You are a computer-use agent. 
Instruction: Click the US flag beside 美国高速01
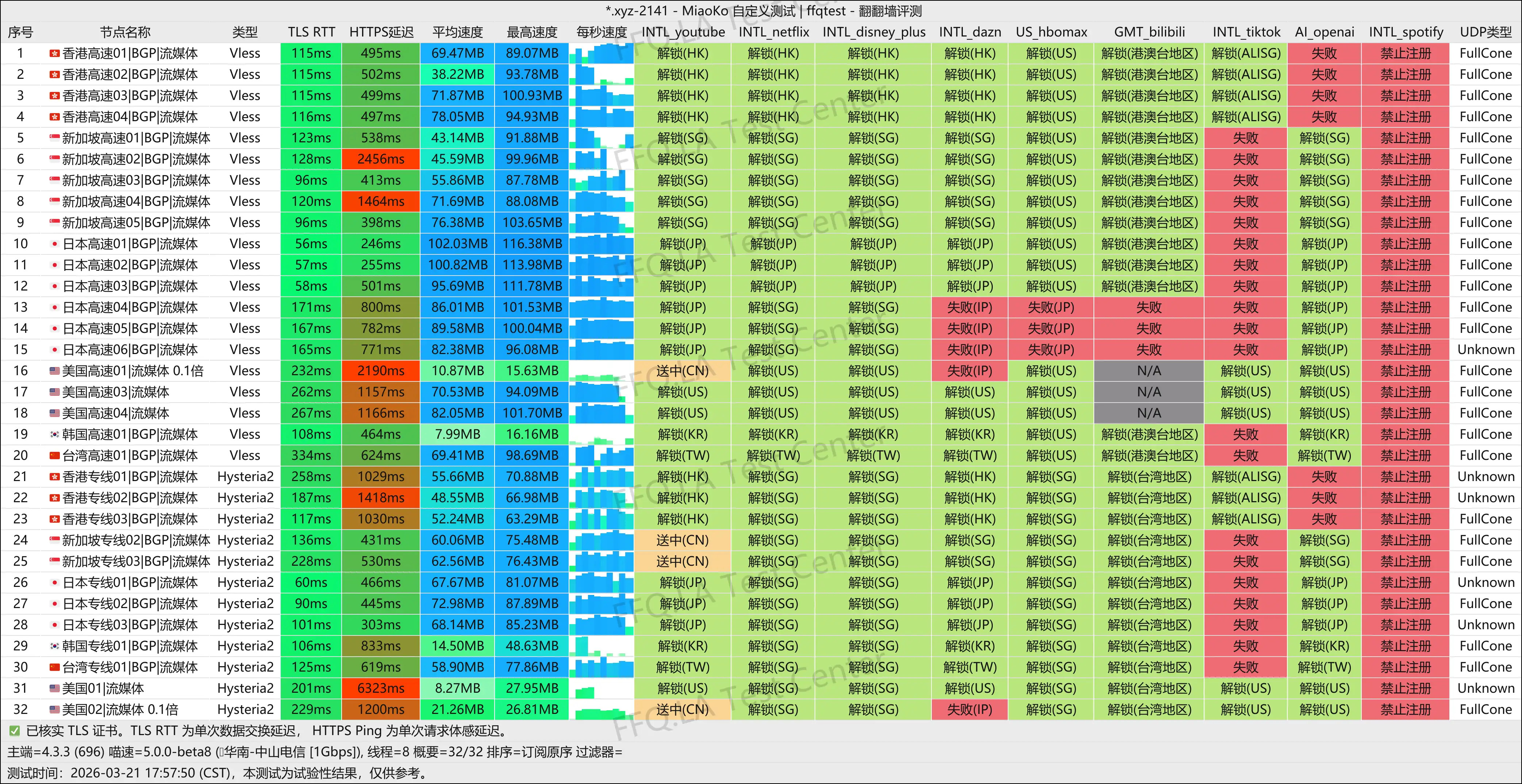54,371
